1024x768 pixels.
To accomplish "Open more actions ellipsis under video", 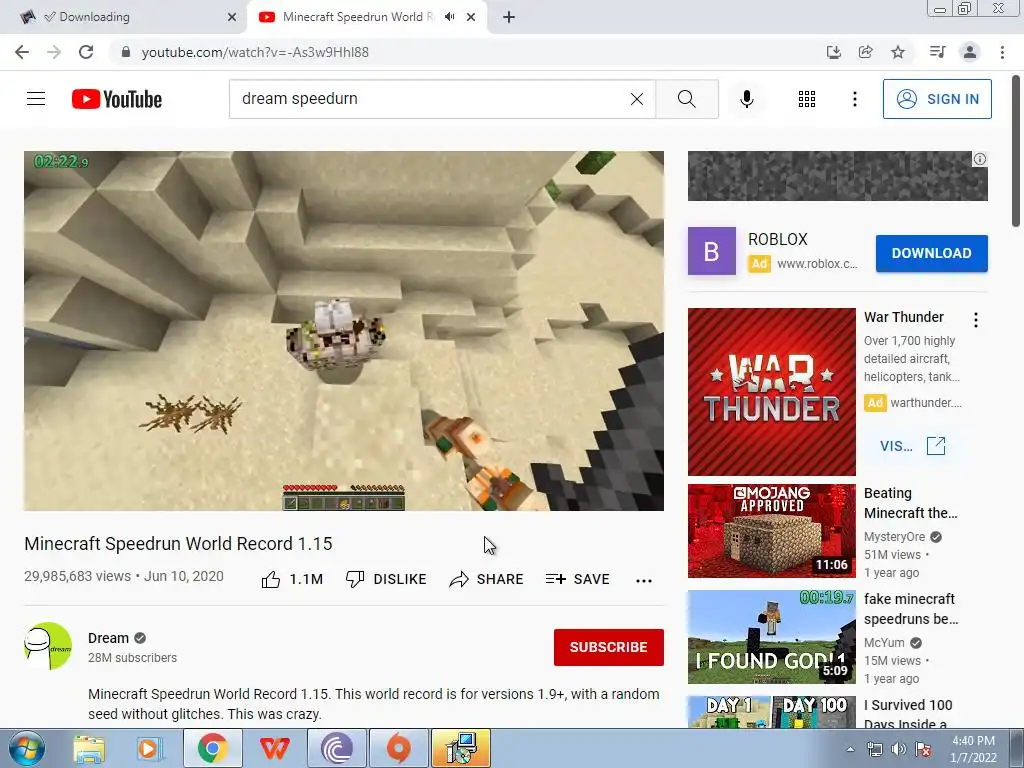I will 643,581.
